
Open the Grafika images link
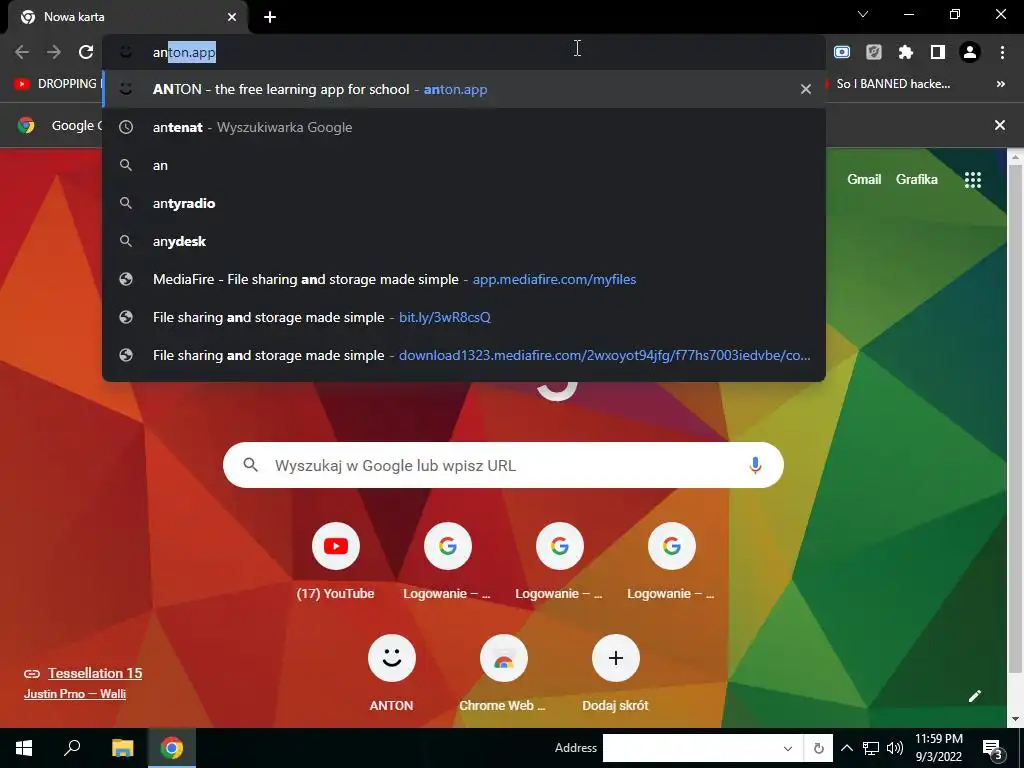pos(916,180)
